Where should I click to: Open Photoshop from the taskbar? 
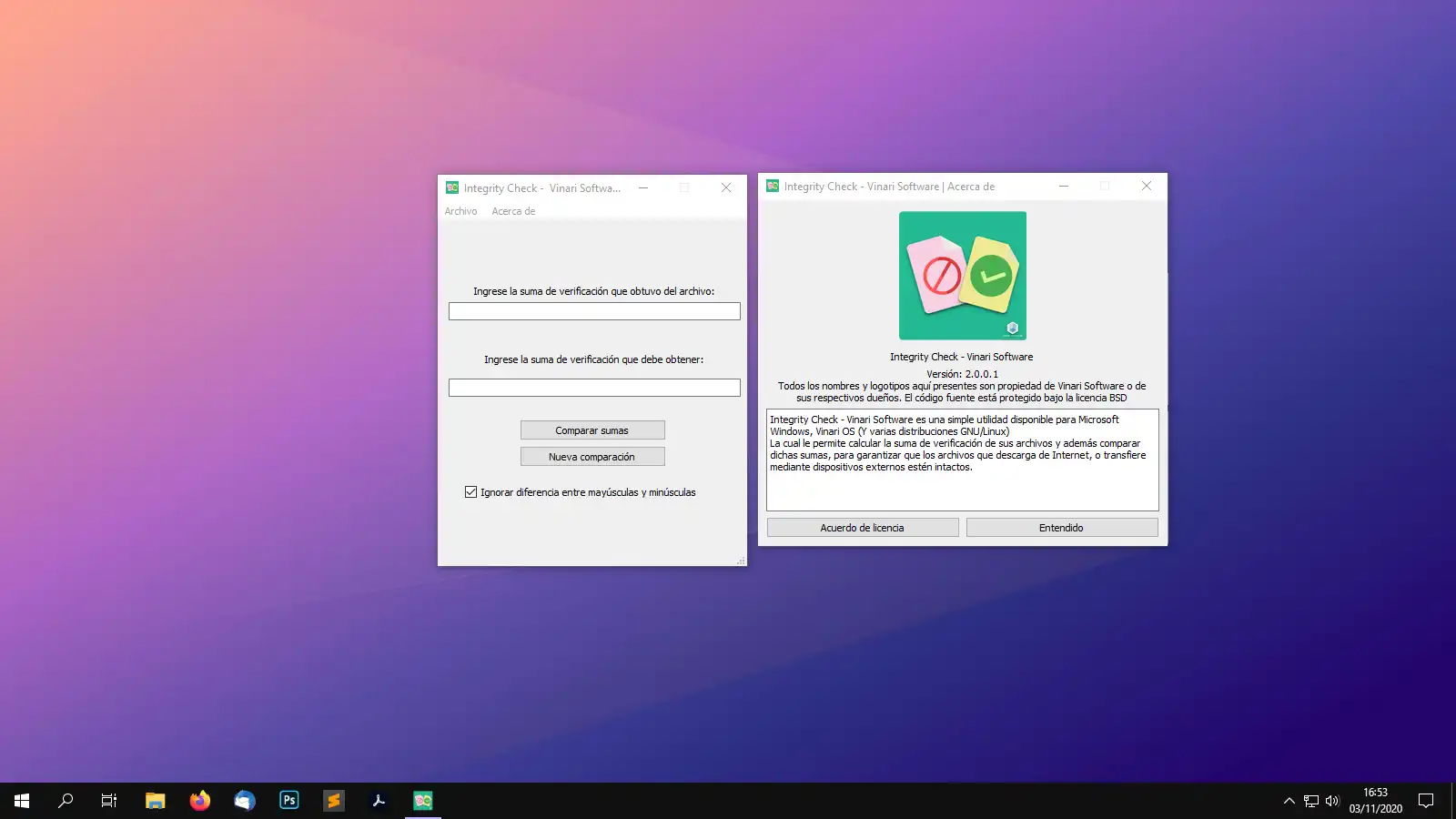coord(289,801)
